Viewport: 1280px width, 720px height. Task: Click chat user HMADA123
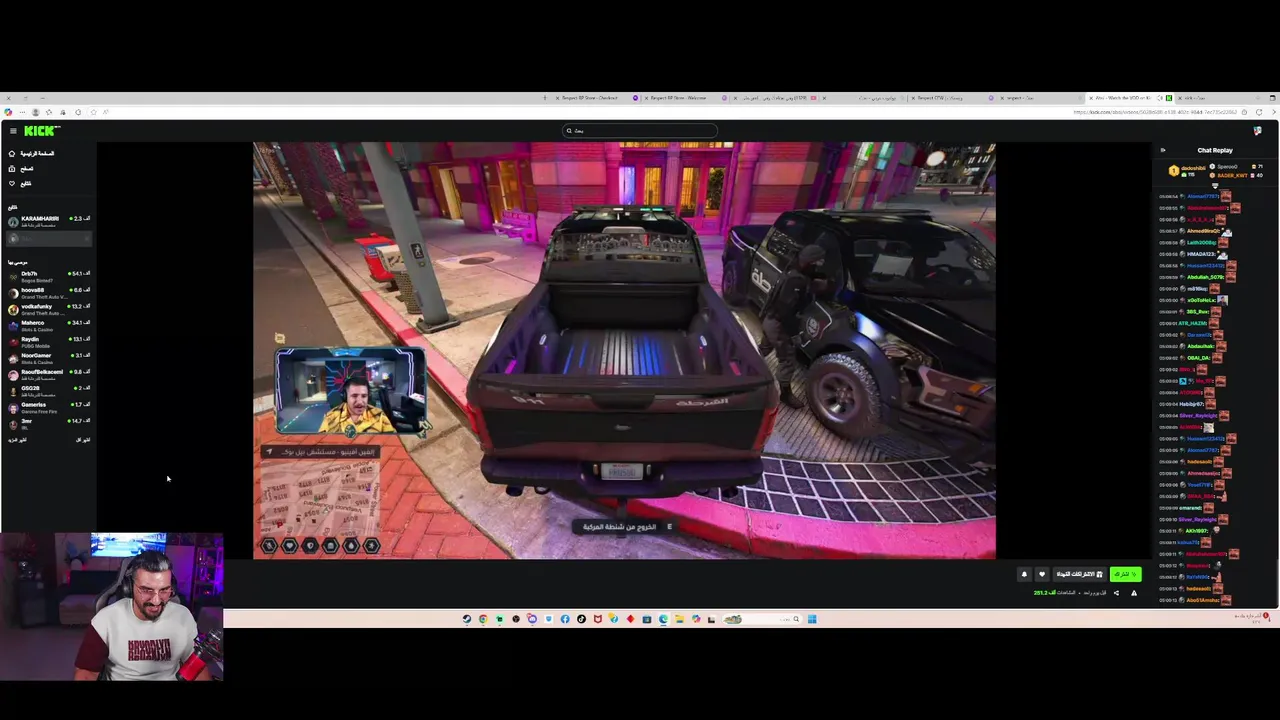(1201, 254)
